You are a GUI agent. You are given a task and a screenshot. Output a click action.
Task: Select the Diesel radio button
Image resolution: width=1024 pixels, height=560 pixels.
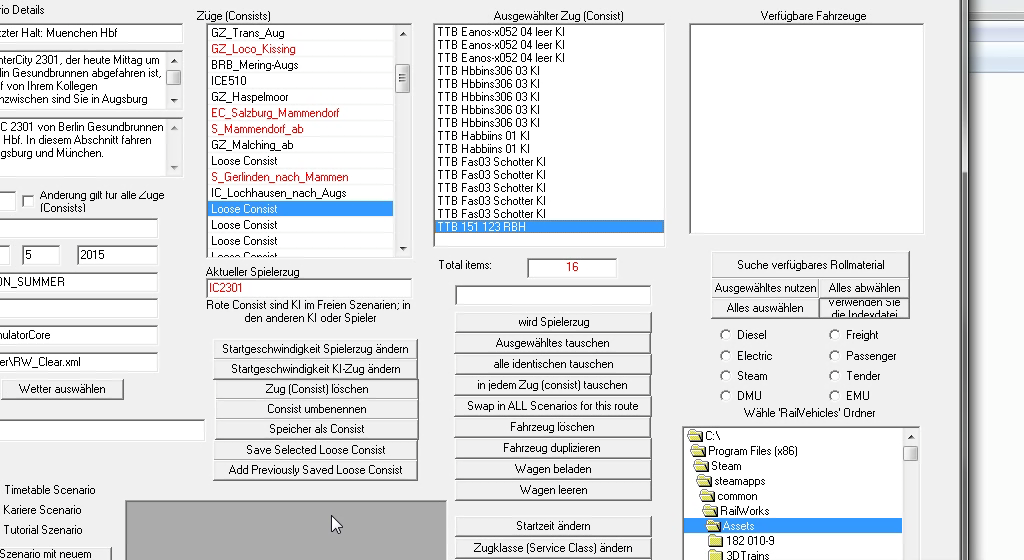725,335
